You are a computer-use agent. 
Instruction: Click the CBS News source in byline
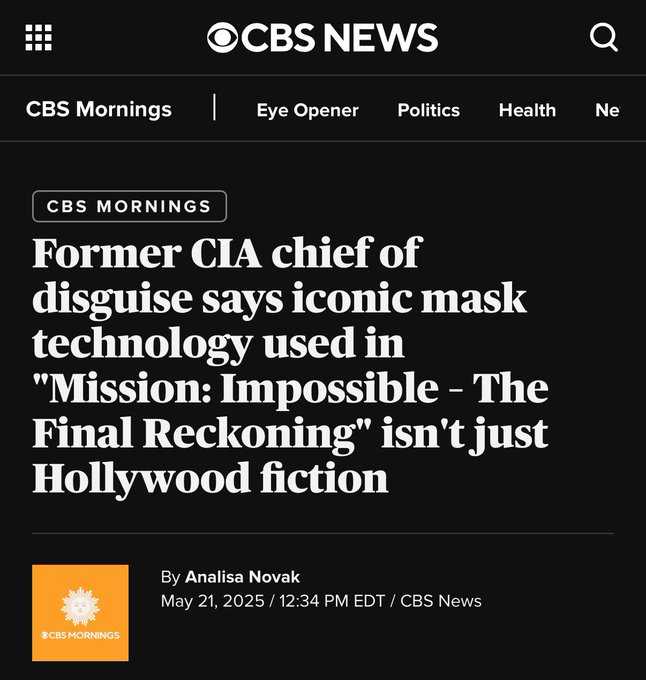point(441,601)
